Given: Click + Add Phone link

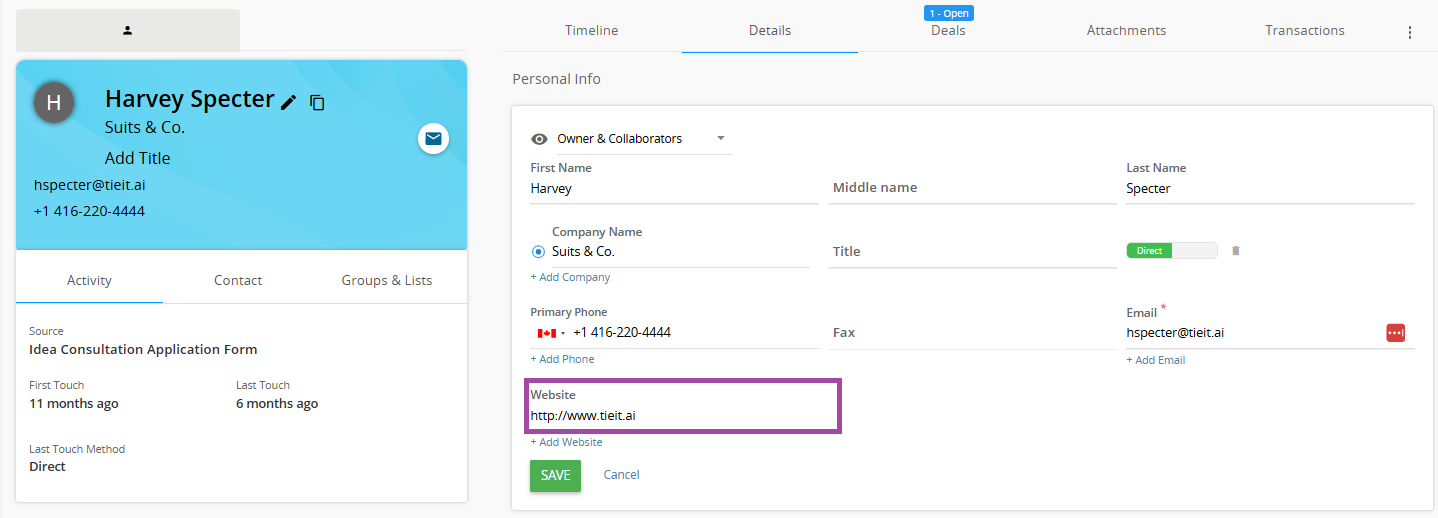Looking at the screenshot, I should point(562,359).
